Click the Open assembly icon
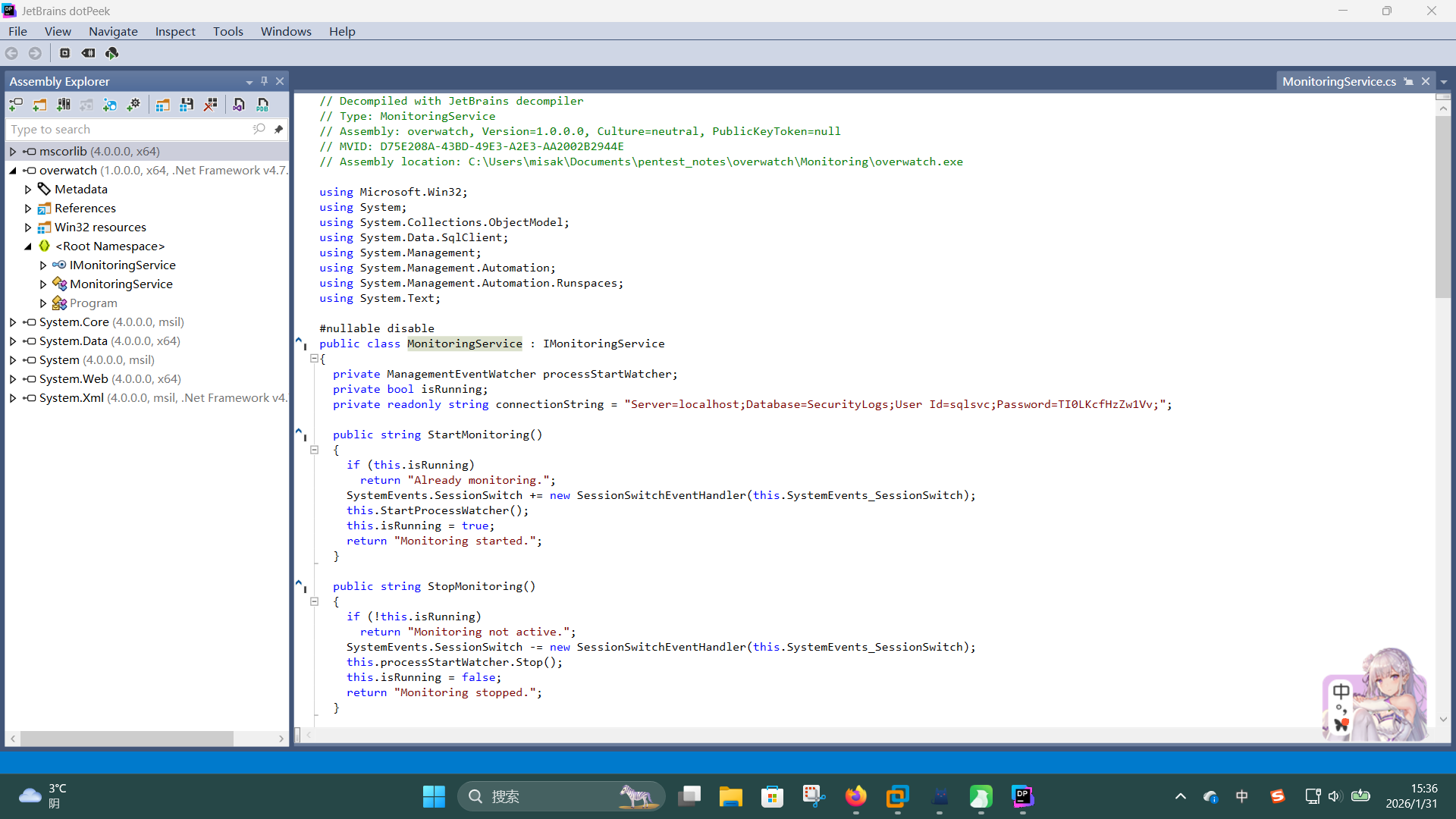Viewport: 1456px width, 819px height. (x=15, y=105)
